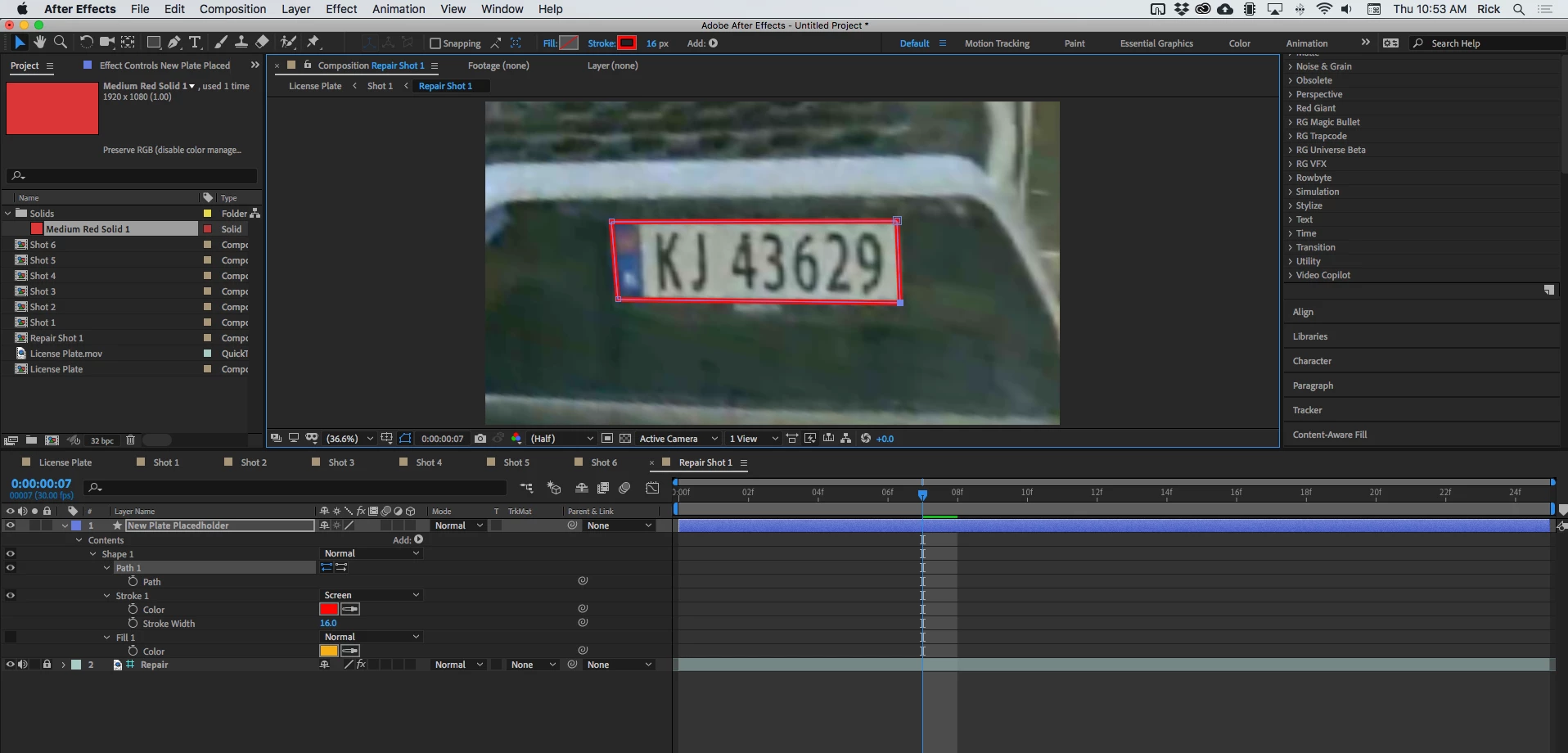
Task: Toggle visibility of Stroke 1
Action: click(10, 596)
